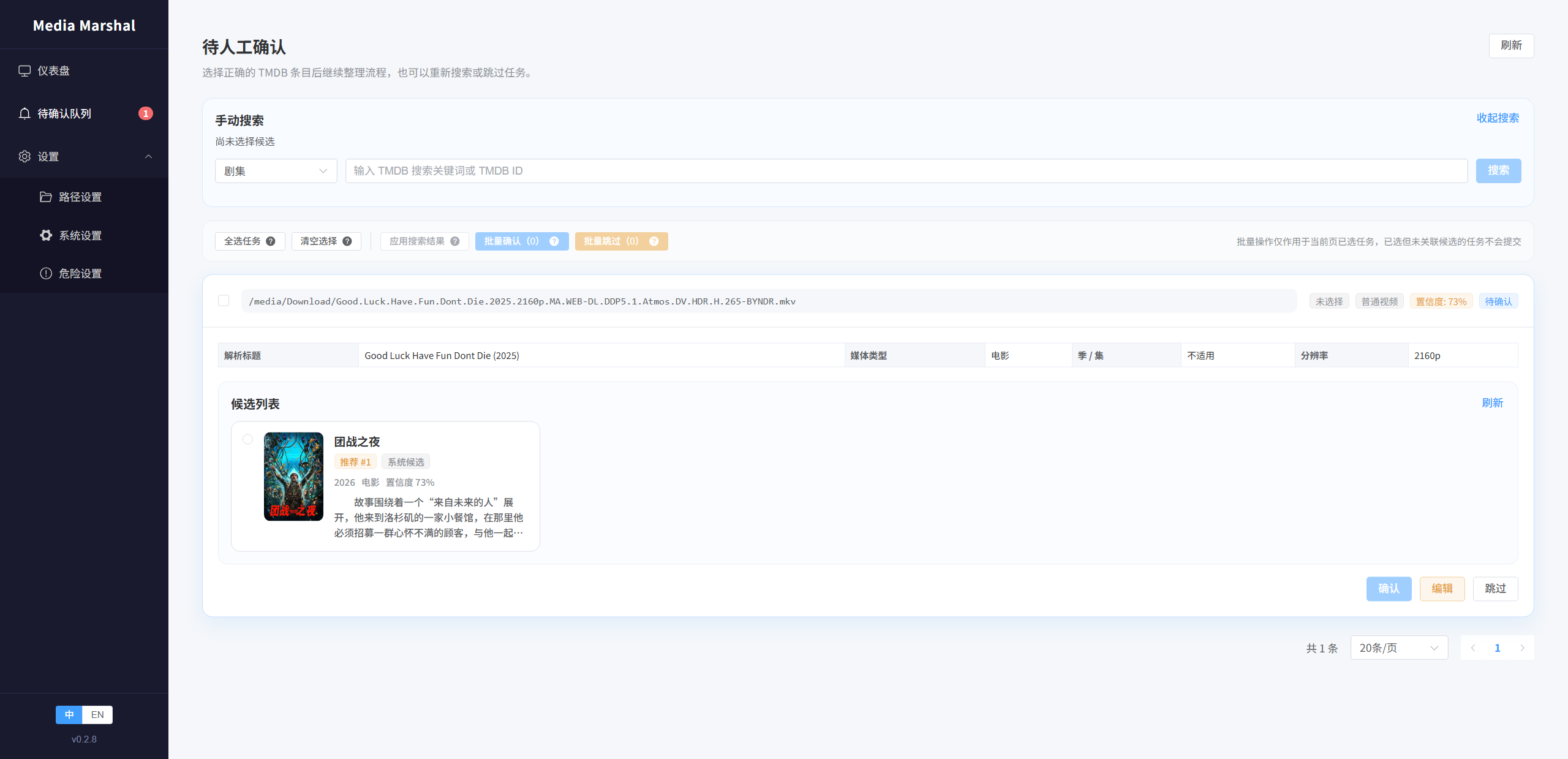Image resolution: width=1568 pixels, height=759 pixels.
Task: Click the 推荐 #1 recommendation tag
Action: click(x=355, y=462)
